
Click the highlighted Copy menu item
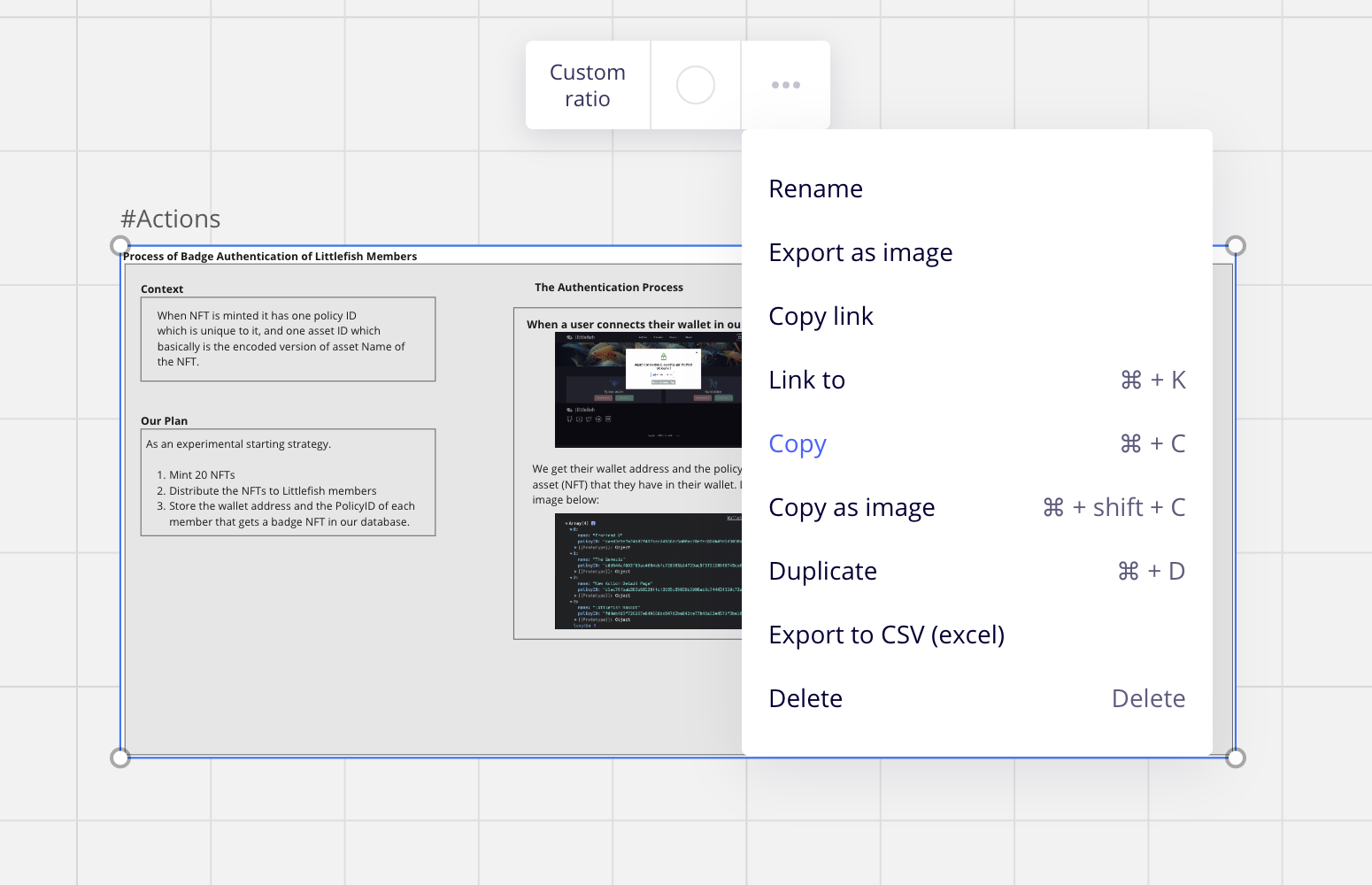(x=798, y=443)
